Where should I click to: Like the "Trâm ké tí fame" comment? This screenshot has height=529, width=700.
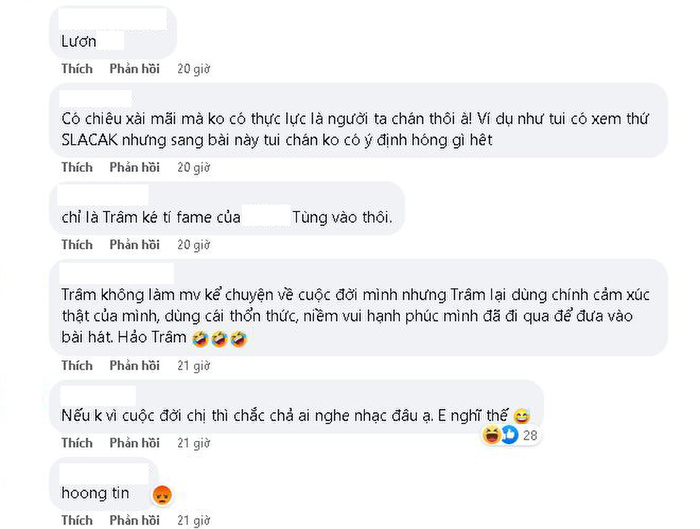[77, 245]
